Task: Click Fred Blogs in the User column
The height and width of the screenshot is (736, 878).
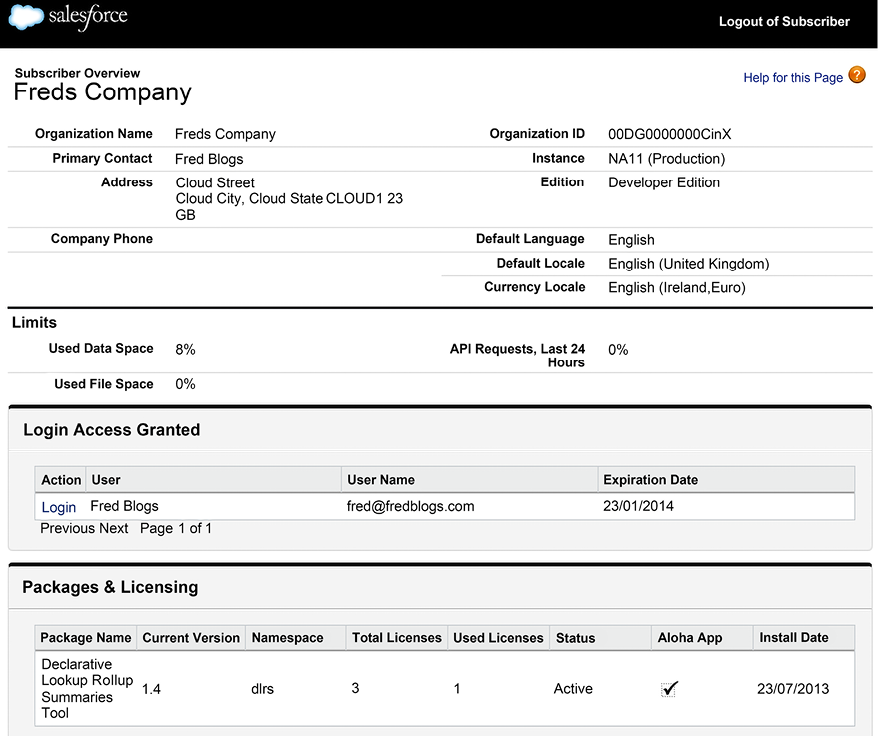Action: coord(124,506)
